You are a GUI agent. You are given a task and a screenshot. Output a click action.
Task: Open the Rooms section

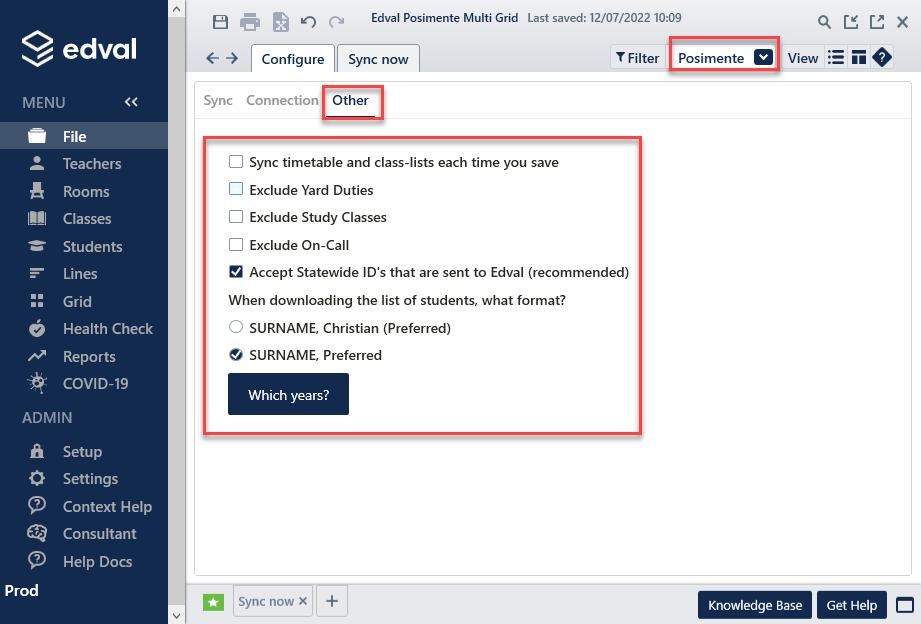[84, 192]
